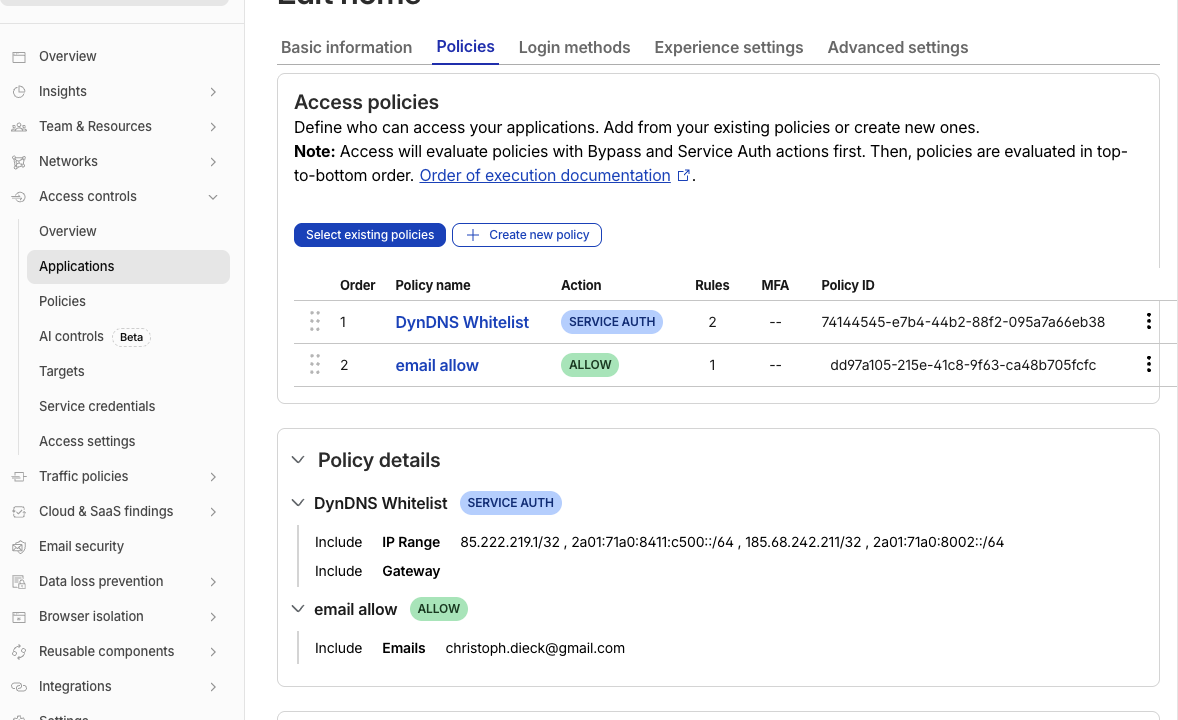
Task: Expand Reusable components chevron
Action: click(213, 652)
